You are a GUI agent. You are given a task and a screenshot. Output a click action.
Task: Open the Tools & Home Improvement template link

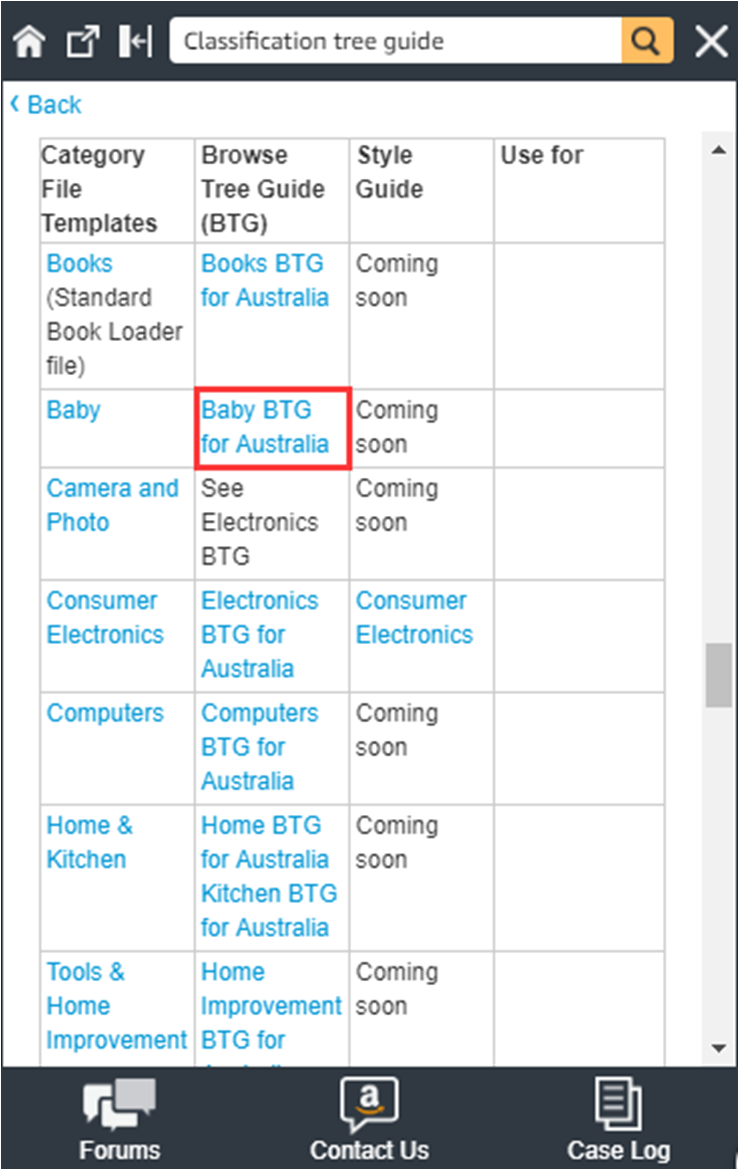[116, 1006]
